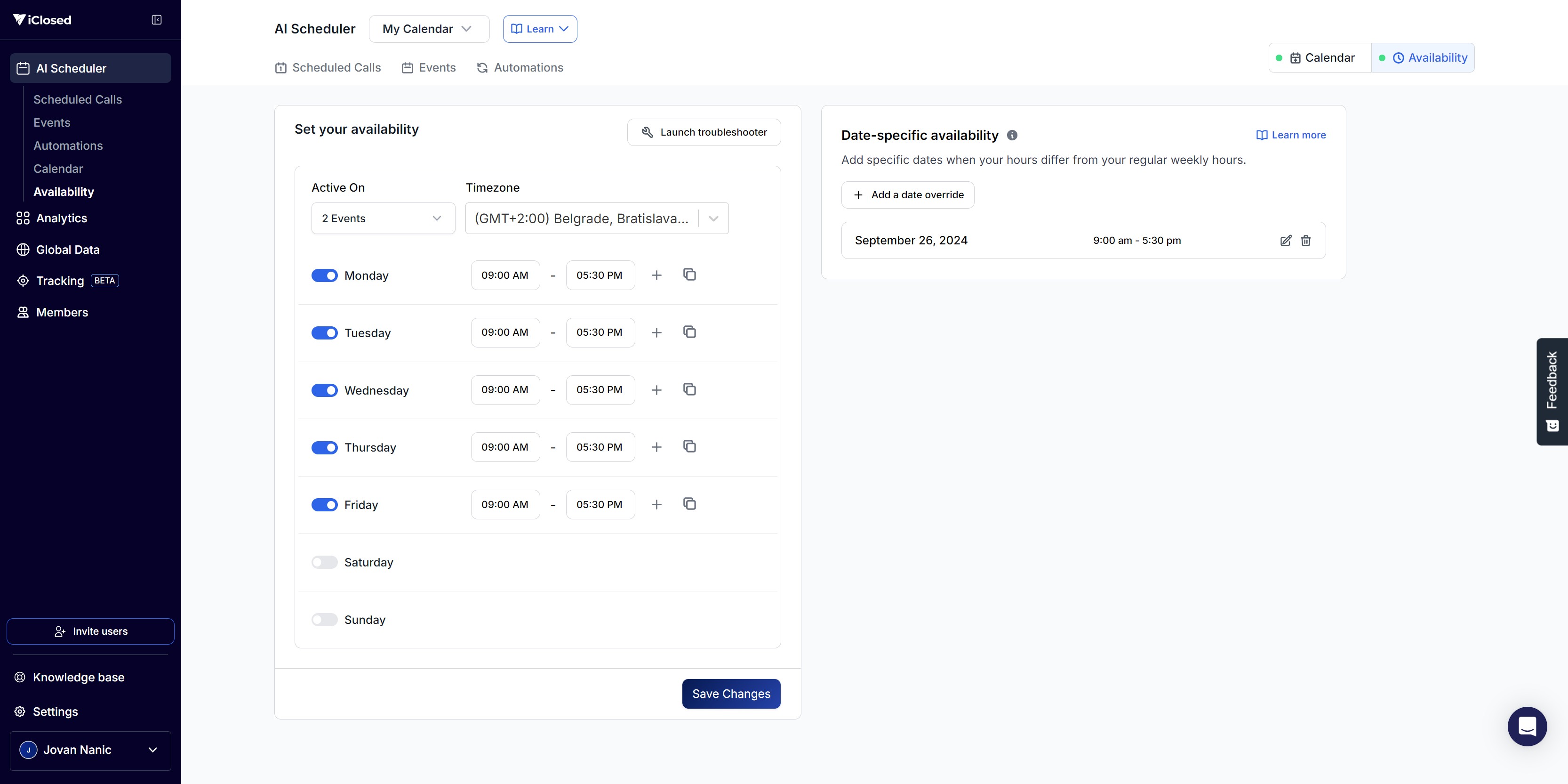Enable Saturday availability

[x=324, y=562]
